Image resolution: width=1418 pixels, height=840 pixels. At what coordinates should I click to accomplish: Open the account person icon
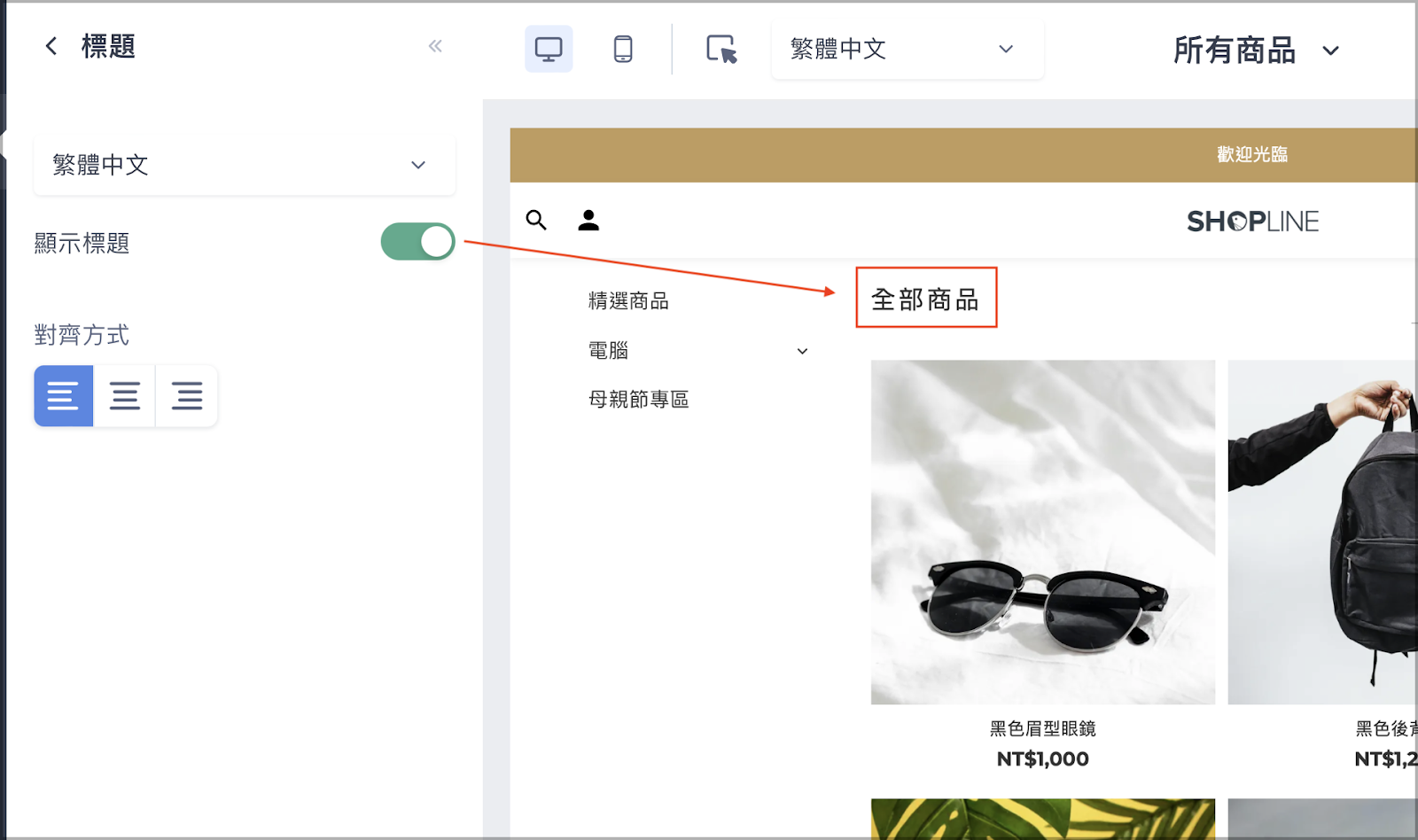point(588,220)
